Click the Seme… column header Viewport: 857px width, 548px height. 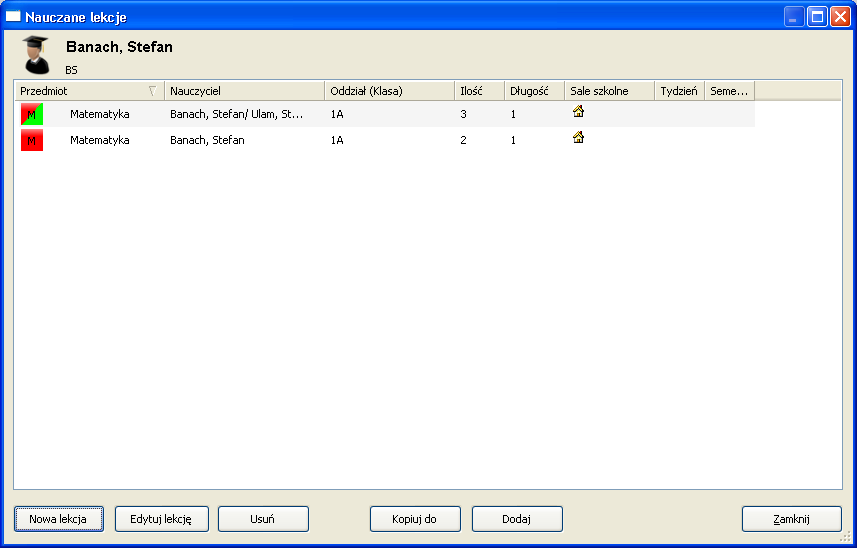730,91
